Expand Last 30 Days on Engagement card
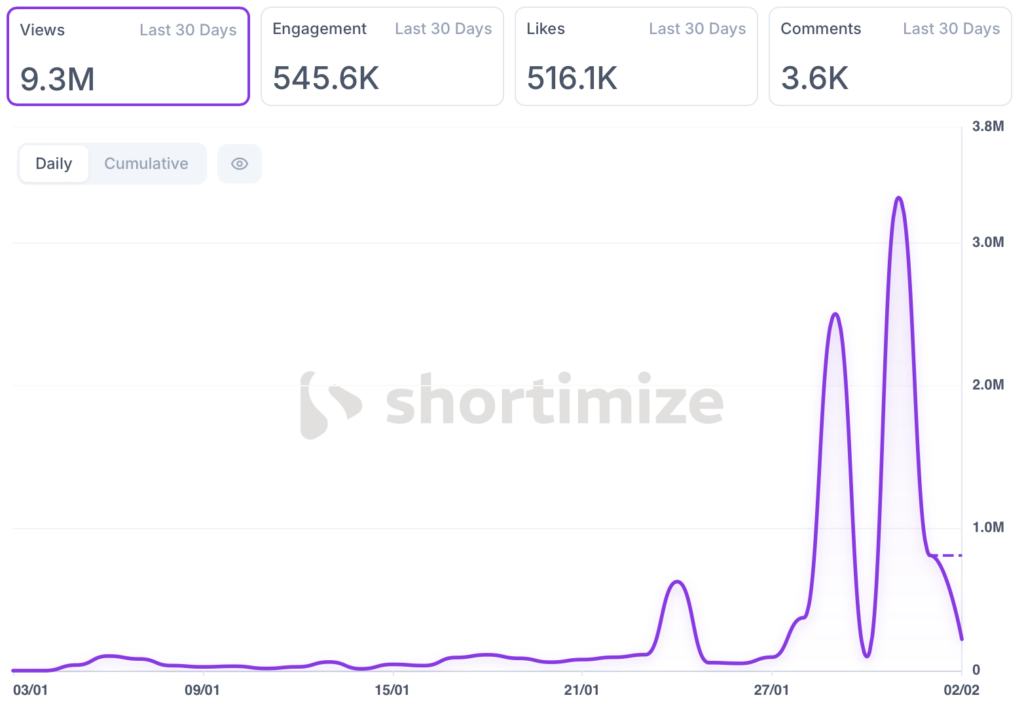1024x706 pixels. coord(443,29)
